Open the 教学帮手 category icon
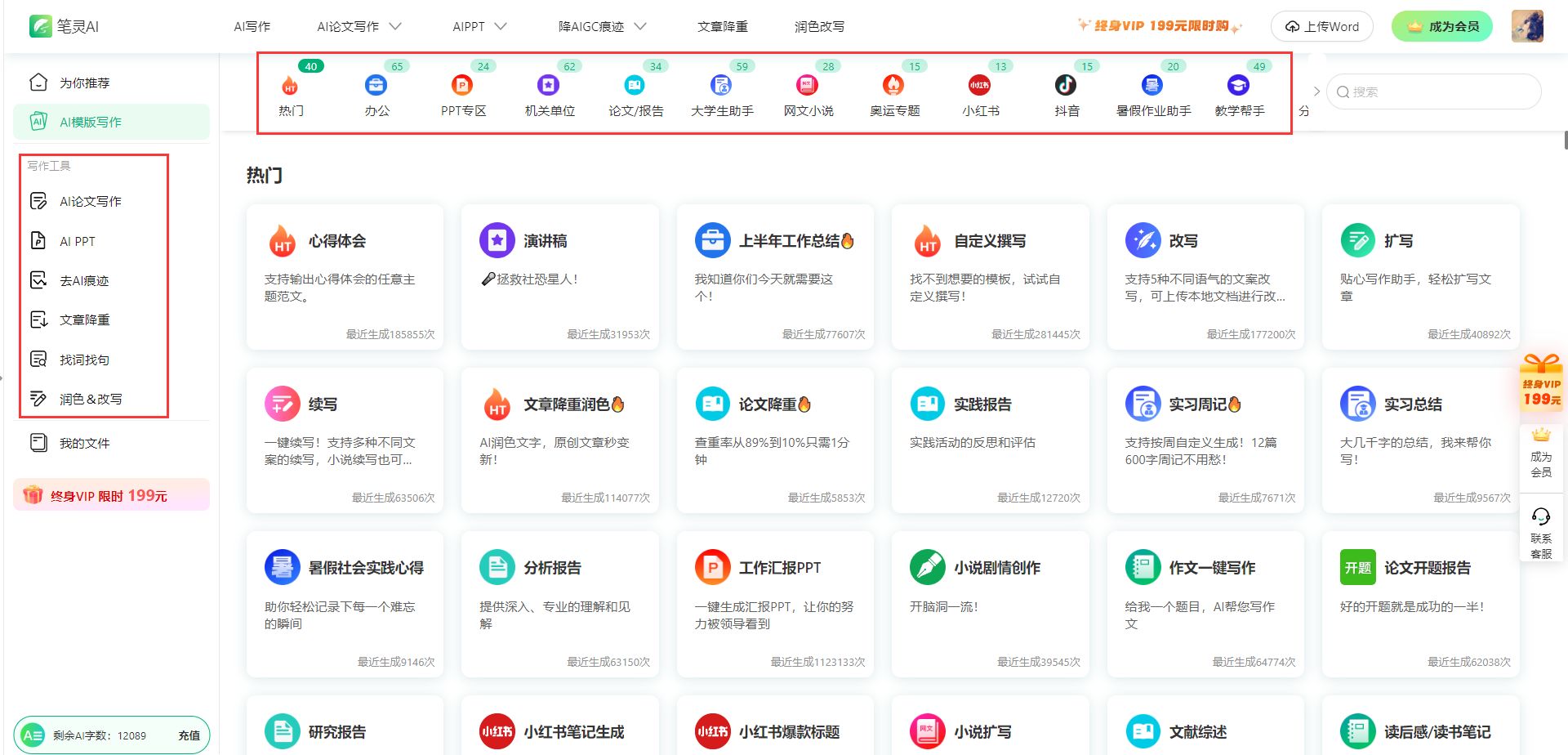The height and width of the screenshot is (755, 1568). pyautogui.click(x=1238, y=85)
